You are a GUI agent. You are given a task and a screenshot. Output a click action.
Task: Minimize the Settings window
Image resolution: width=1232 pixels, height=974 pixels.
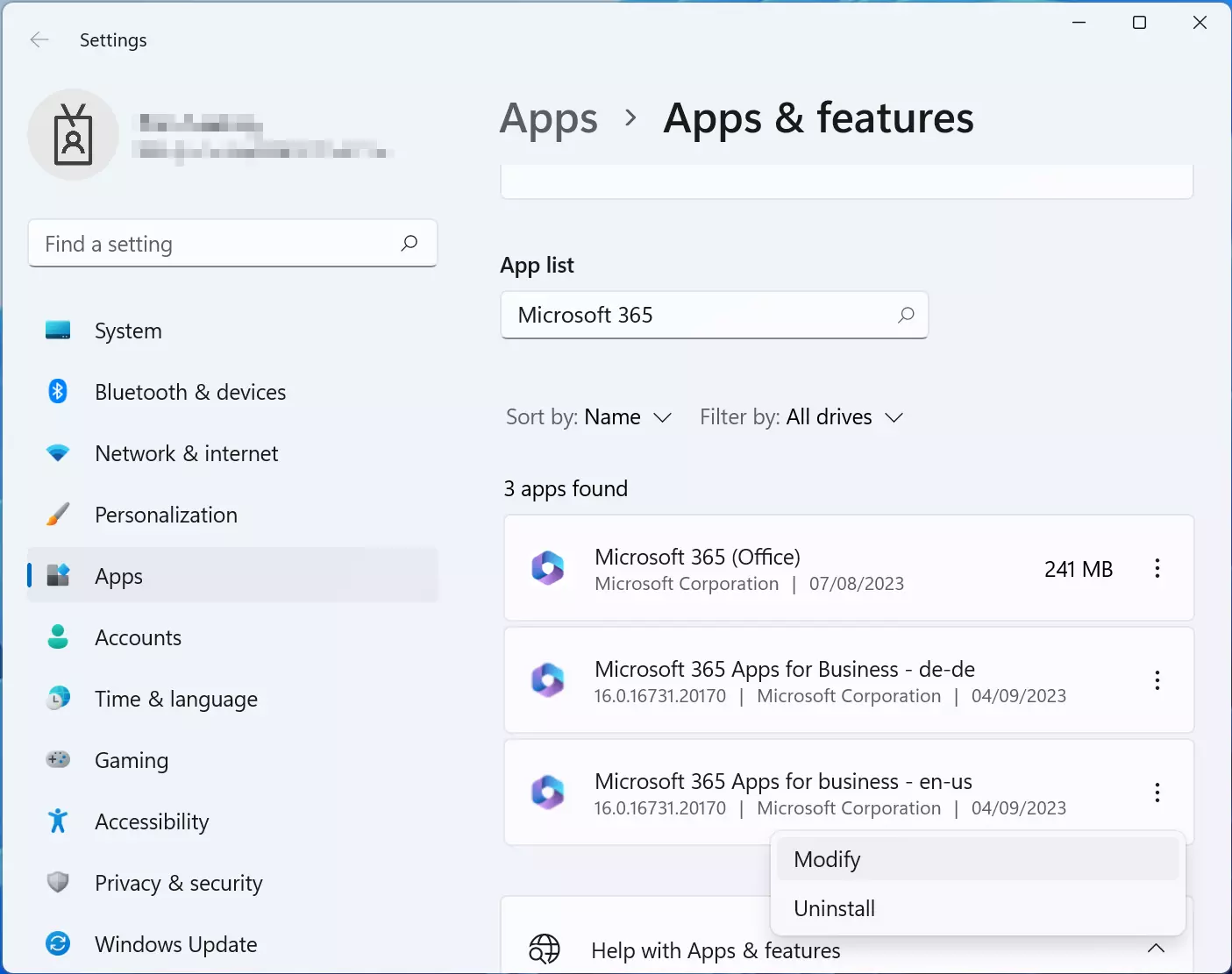(1079, 23)
